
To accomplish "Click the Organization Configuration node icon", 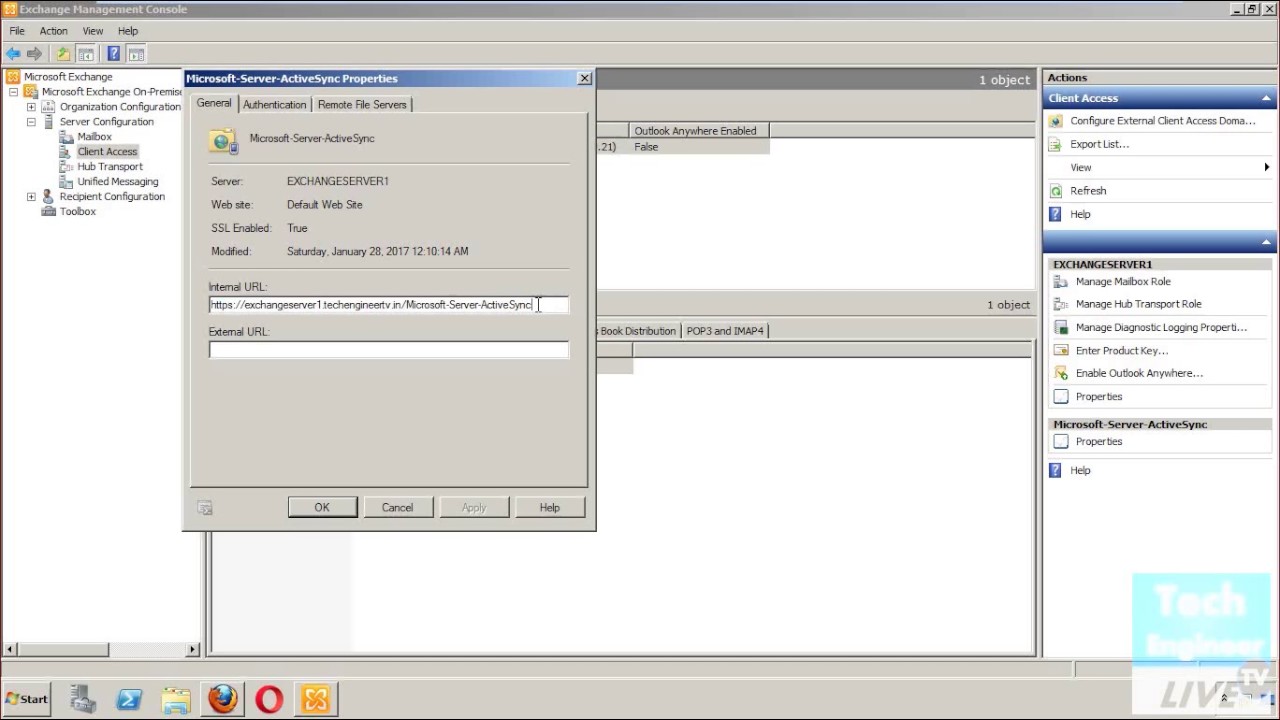I will pyautogui.click(x=48, y=107).
